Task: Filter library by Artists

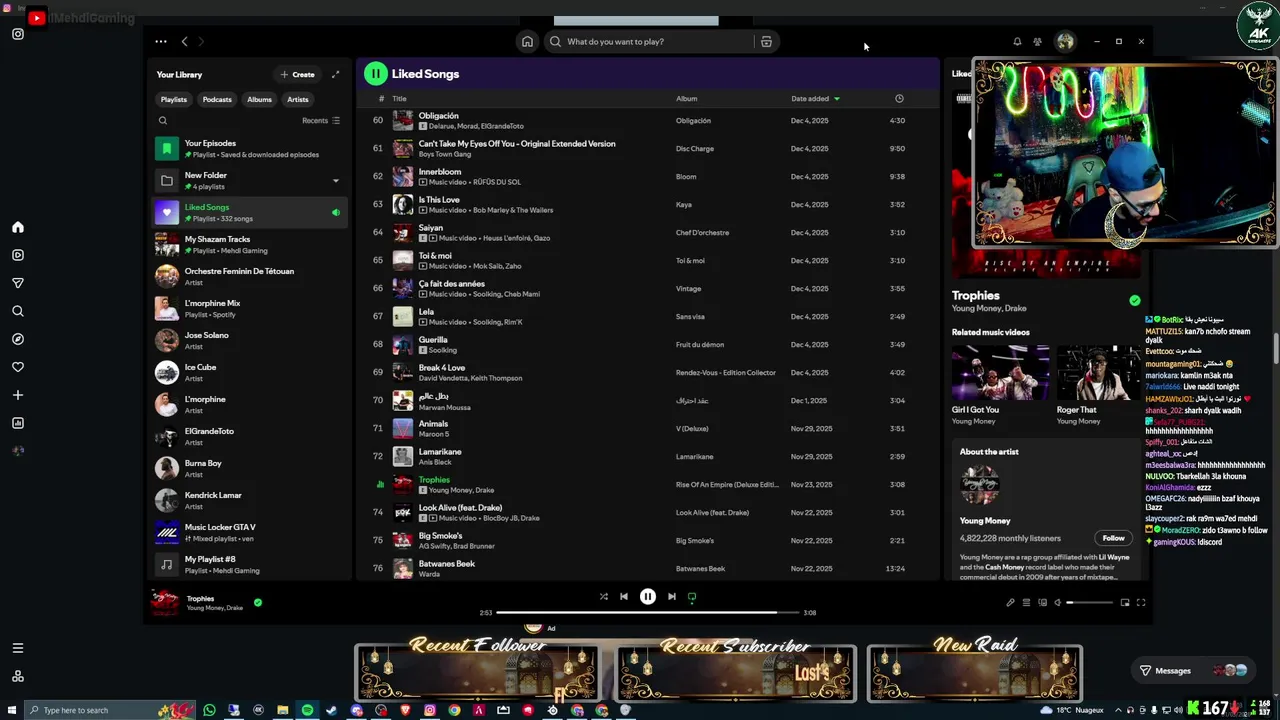Action: click(x=298, y=99)
